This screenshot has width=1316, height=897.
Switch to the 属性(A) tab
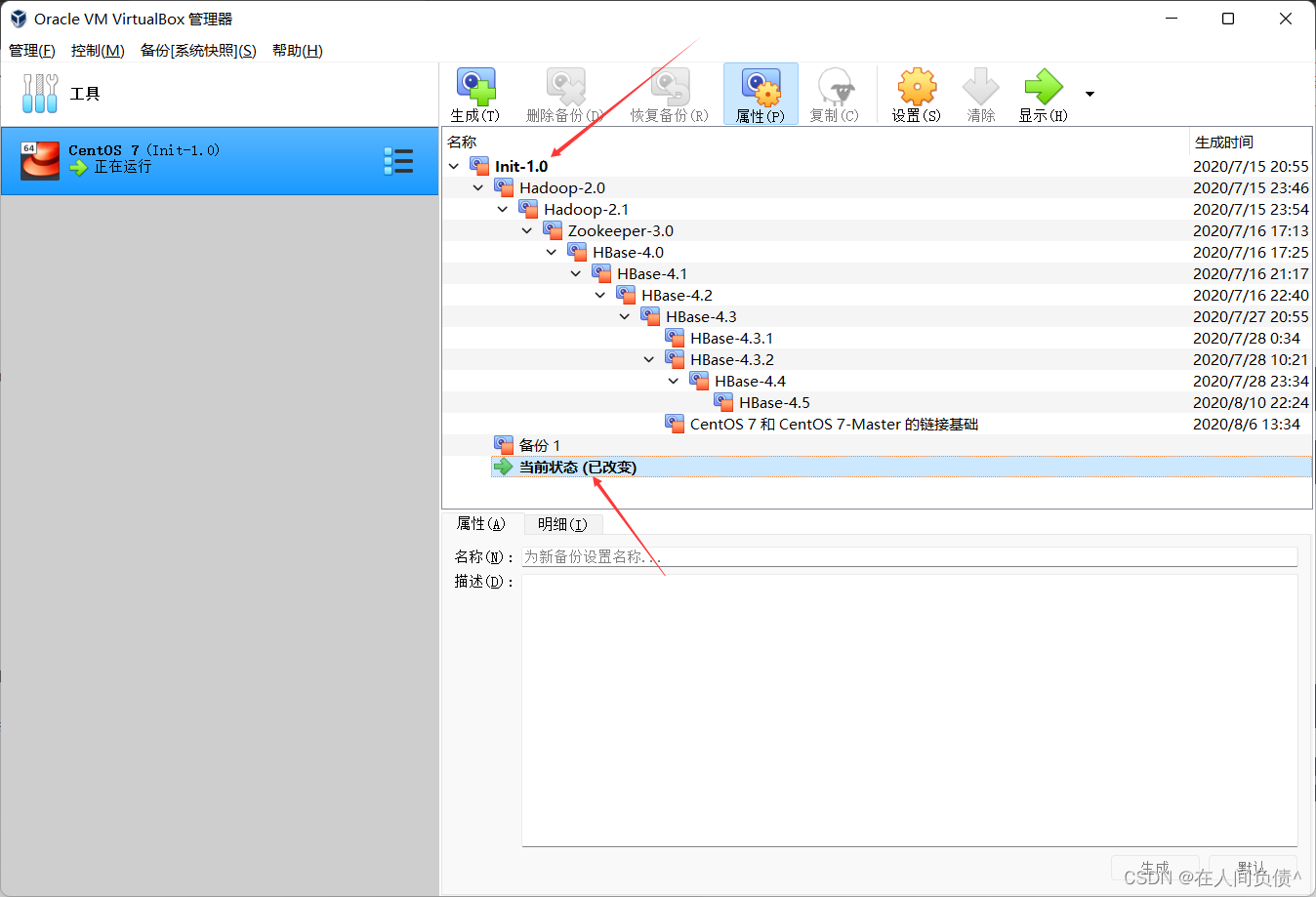click(x=481, y=524)
